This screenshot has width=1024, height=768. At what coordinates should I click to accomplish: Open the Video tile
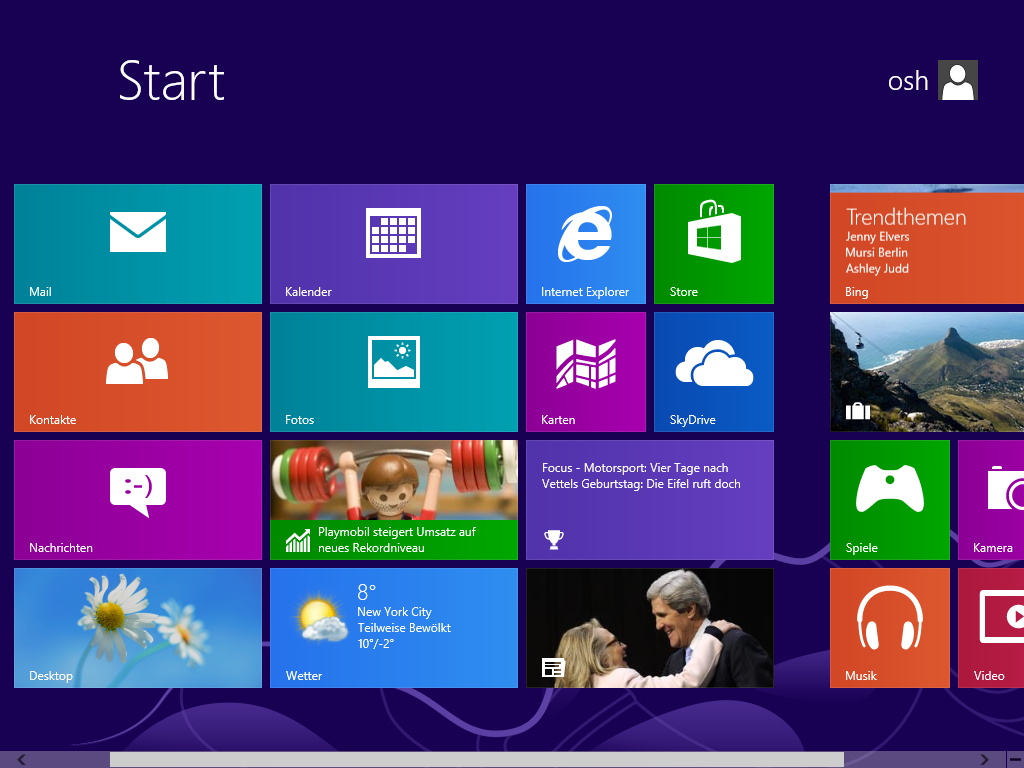click(991, 627)
